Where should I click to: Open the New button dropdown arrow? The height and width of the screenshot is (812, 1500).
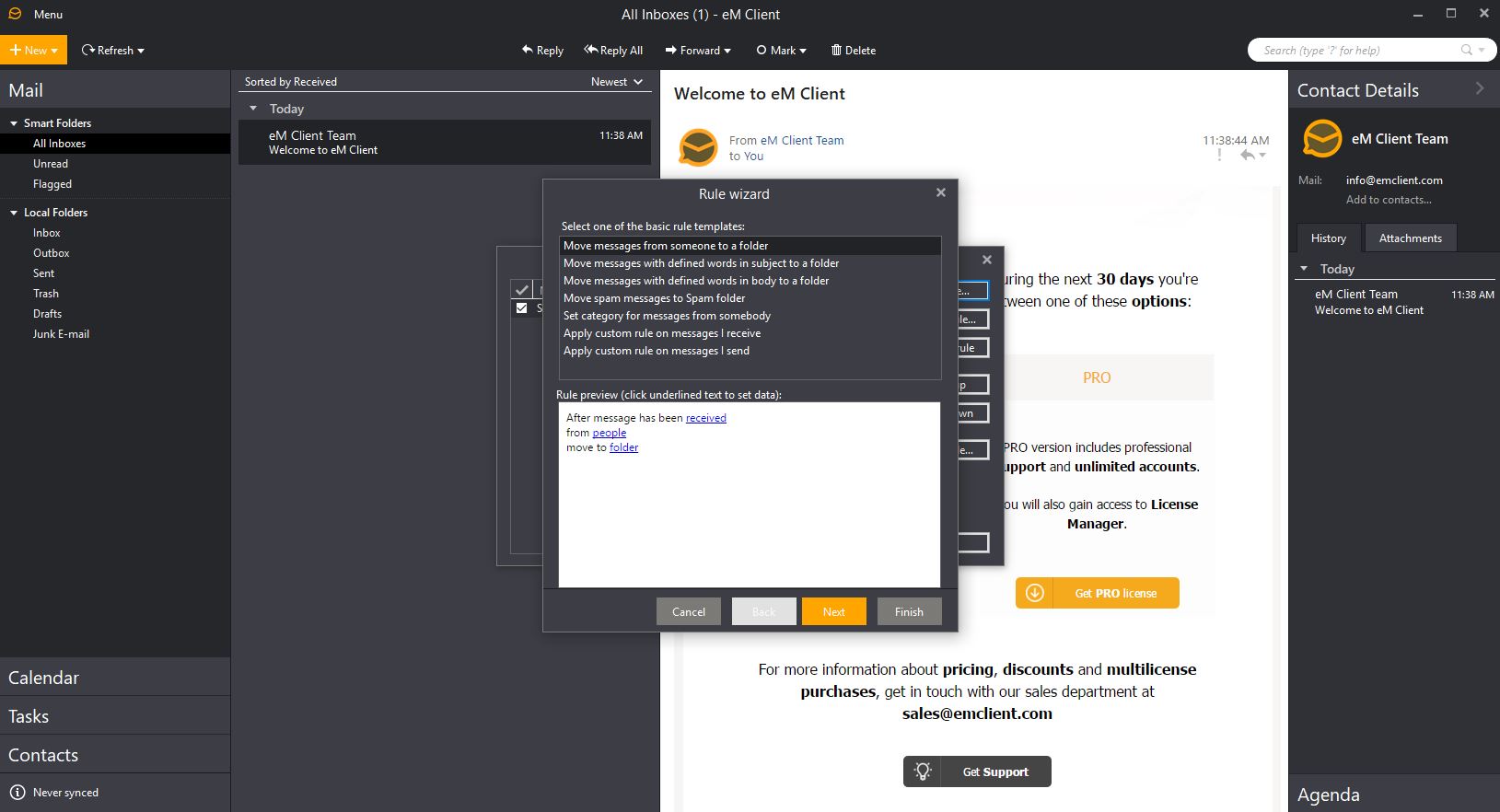point(55,51)
